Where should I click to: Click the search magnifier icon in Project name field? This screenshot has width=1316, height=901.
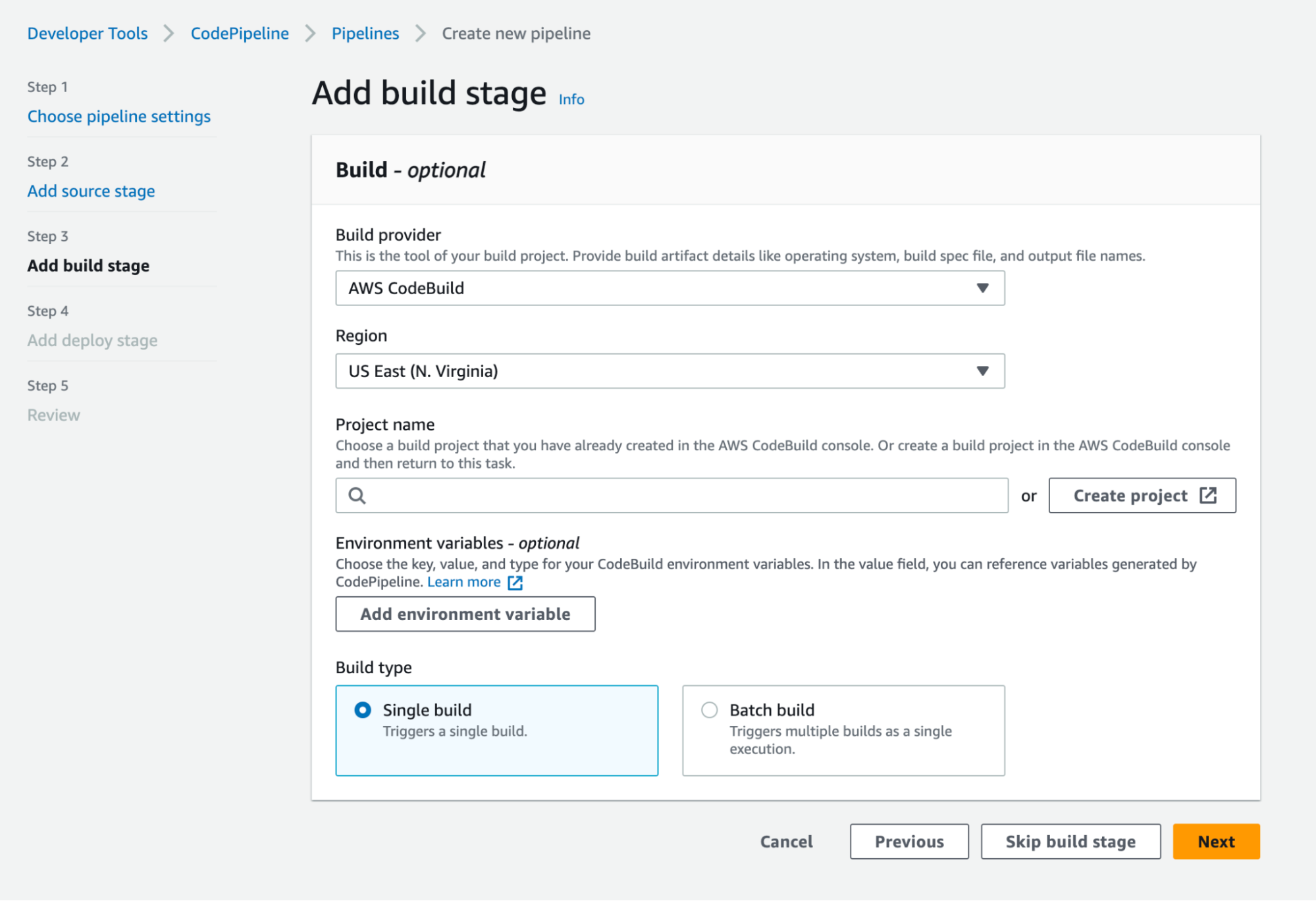pyautogui.click(x=357, y=495)
